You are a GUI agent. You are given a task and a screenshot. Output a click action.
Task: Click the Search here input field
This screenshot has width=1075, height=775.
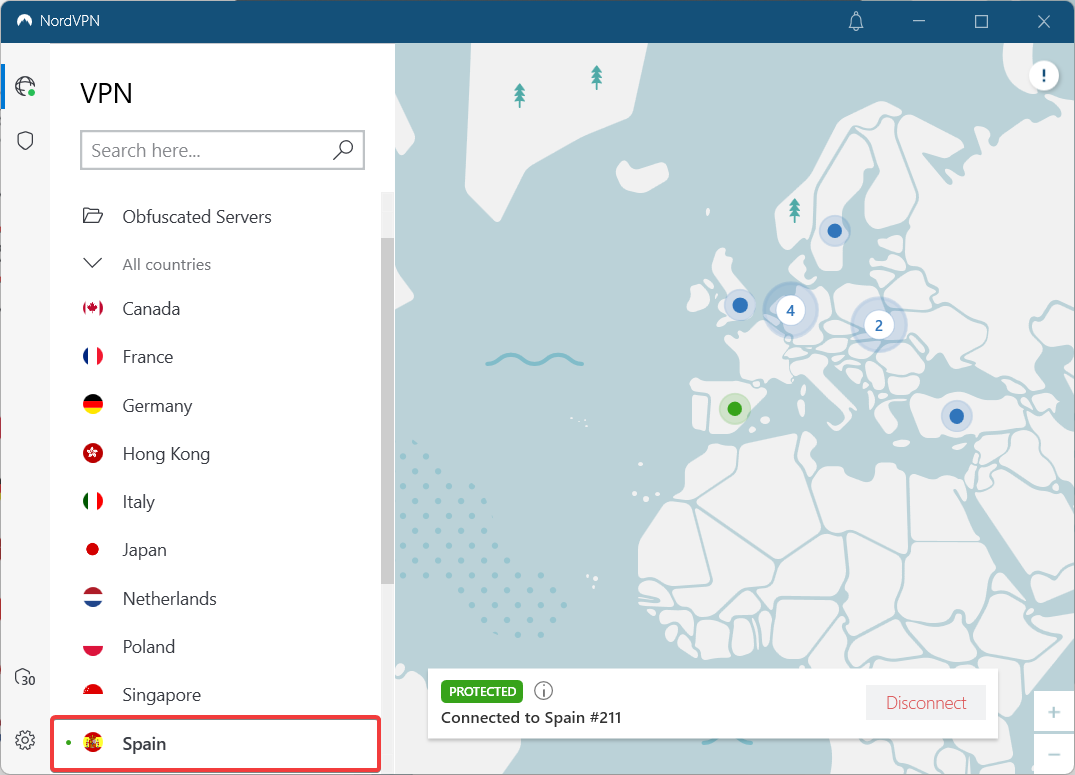pyautogui.click(x=205, y=150)
